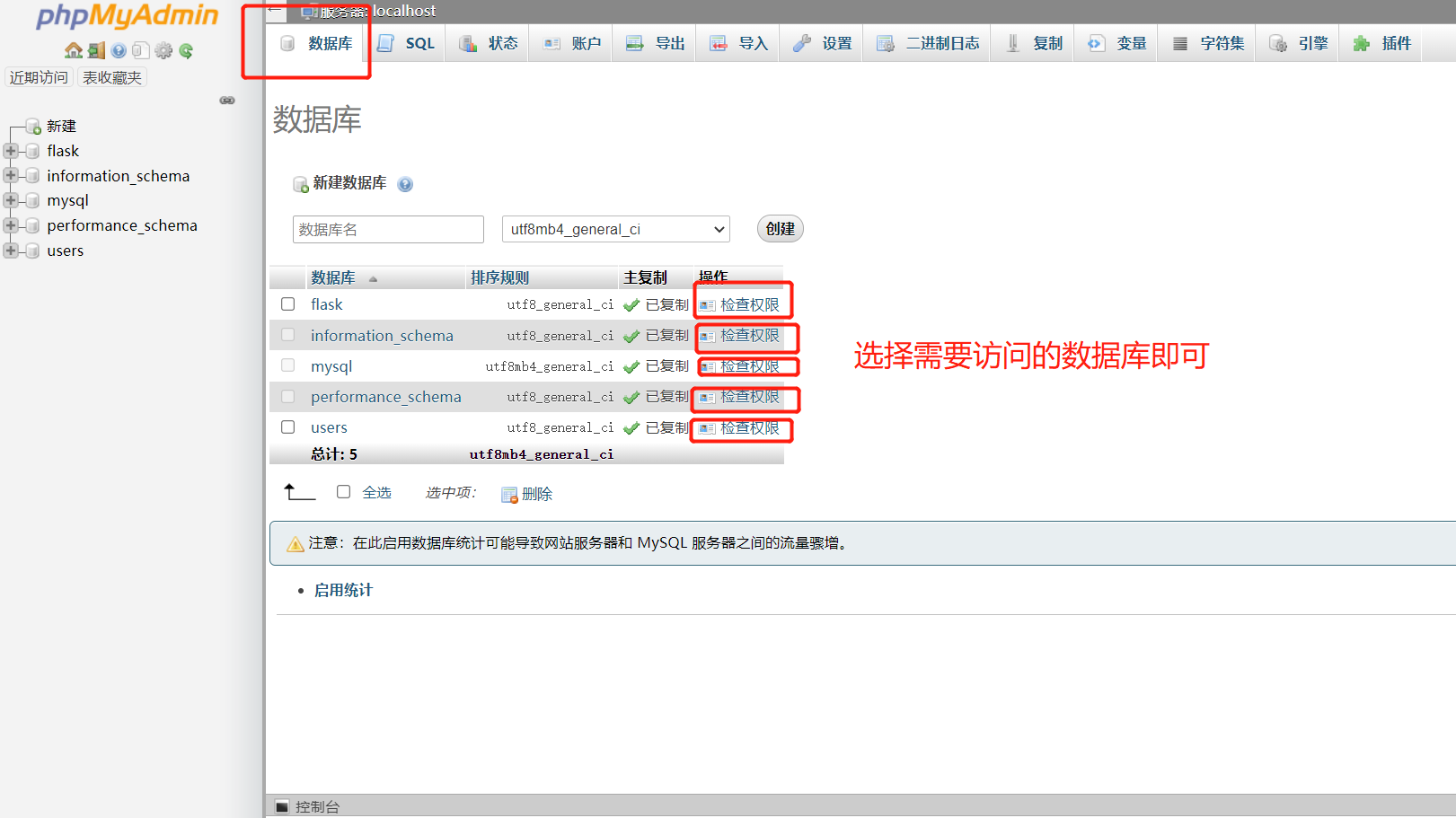Image resolution: width=1456 pixels, height=818 pixels.
Task: Click 新建 in the navigation tree
Action: pos(61,127)
